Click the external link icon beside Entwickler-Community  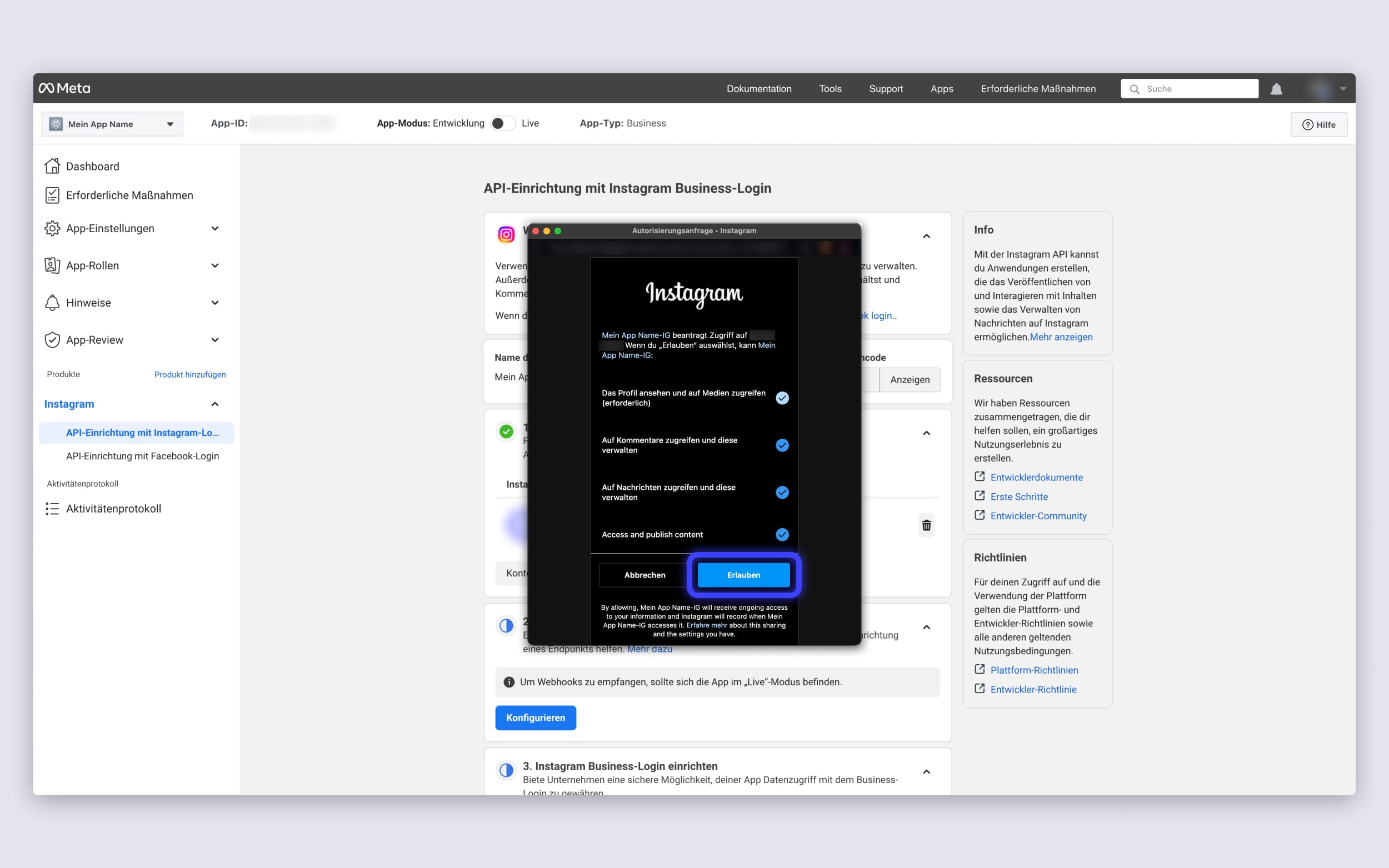(x=980, y=515)
